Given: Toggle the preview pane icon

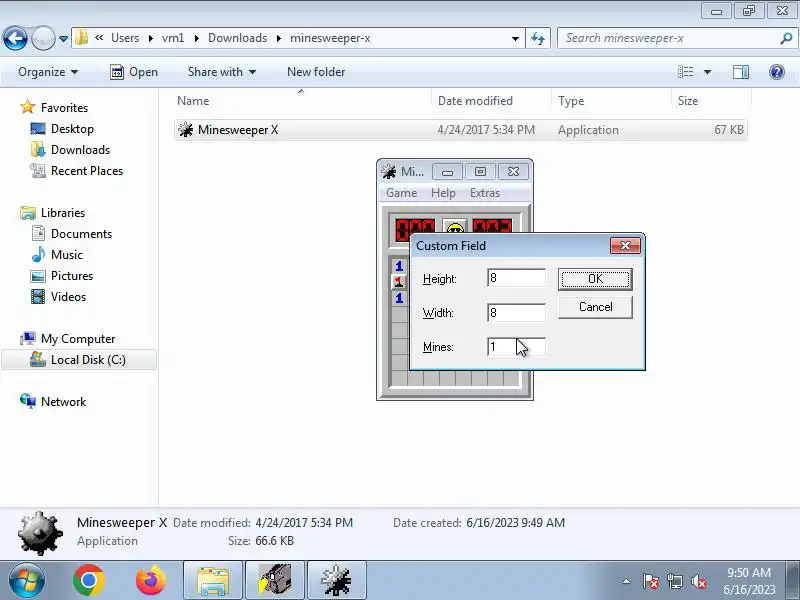Looking at the screenshot, I should (x=741, y=72).
